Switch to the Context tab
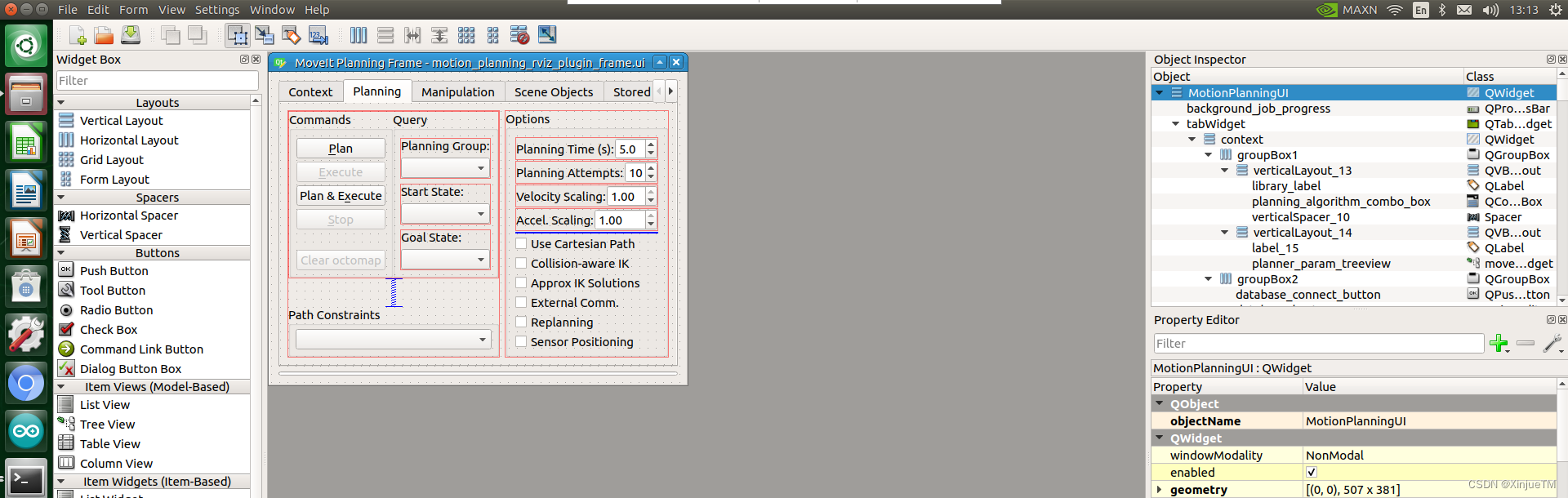 click(x=310, y=92)
